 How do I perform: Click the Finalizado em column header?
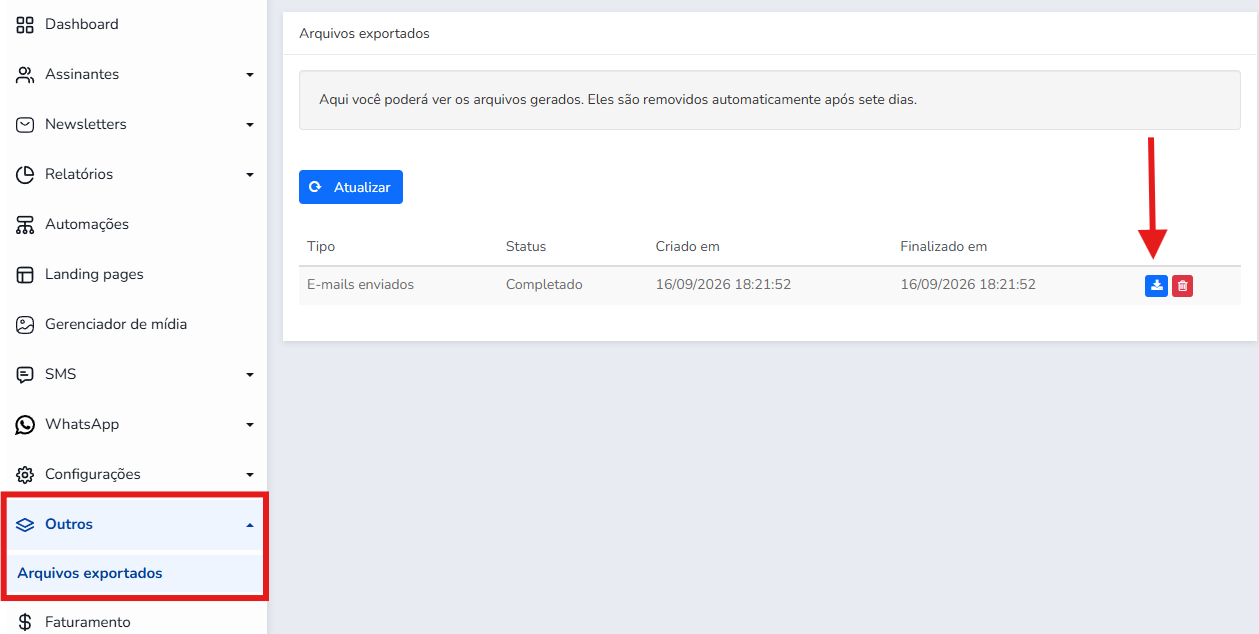click(944, 246)
